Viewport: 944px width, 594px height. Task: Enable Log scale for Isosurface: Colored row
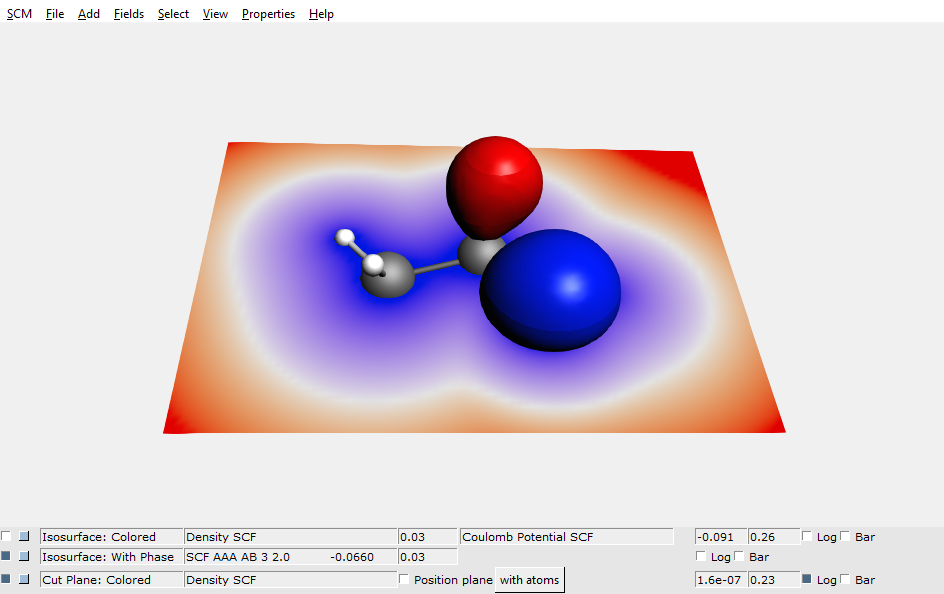(807, 536)
